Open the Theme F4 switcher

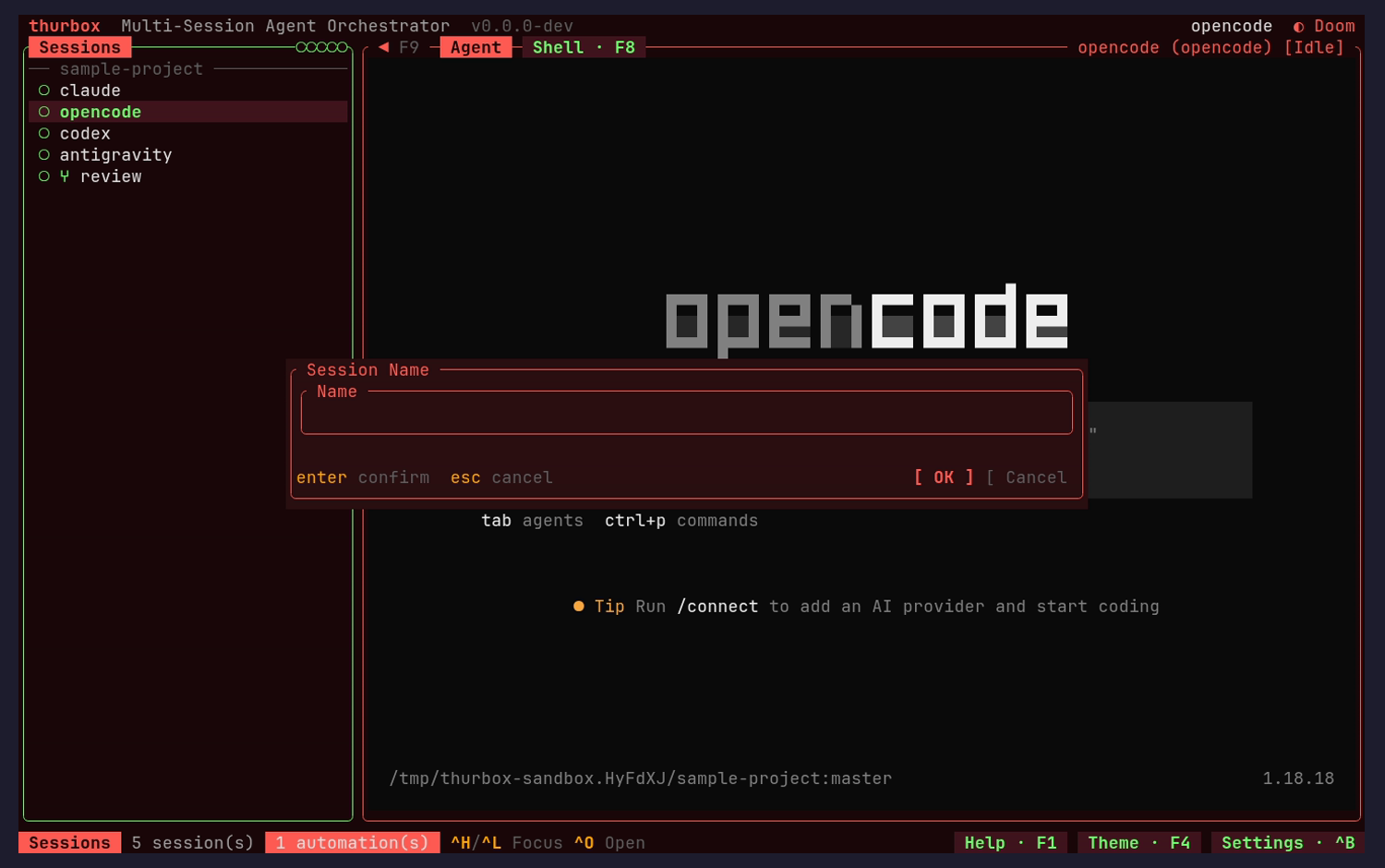pos(1138,843)
